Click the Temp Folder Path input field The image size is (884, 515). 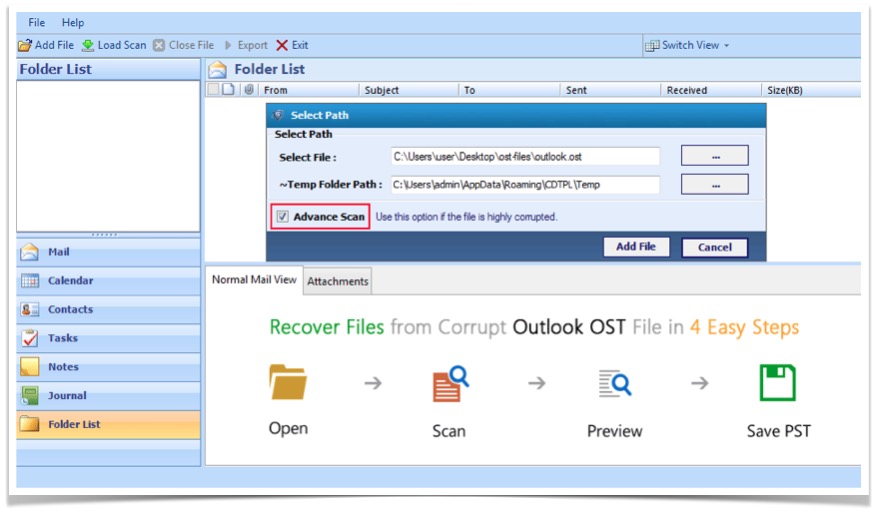tap(524, 185)
